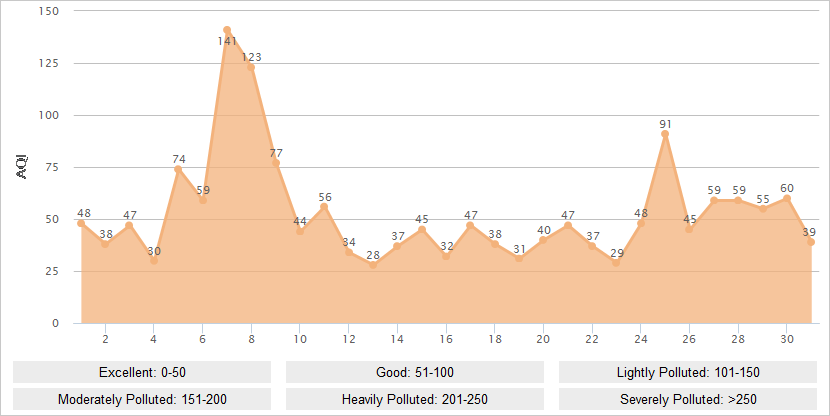Click the data point labeled 40
The image size is (830, 416).
[x=544, y=240]
